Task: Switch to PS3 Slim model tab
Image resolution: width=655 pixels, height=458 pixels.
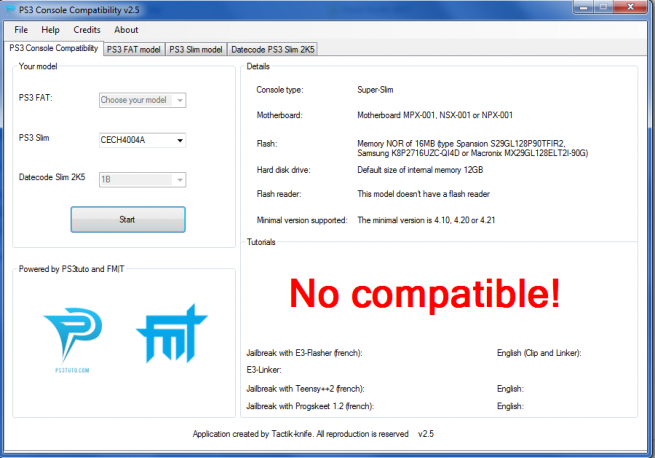Action: coord(195,49)
